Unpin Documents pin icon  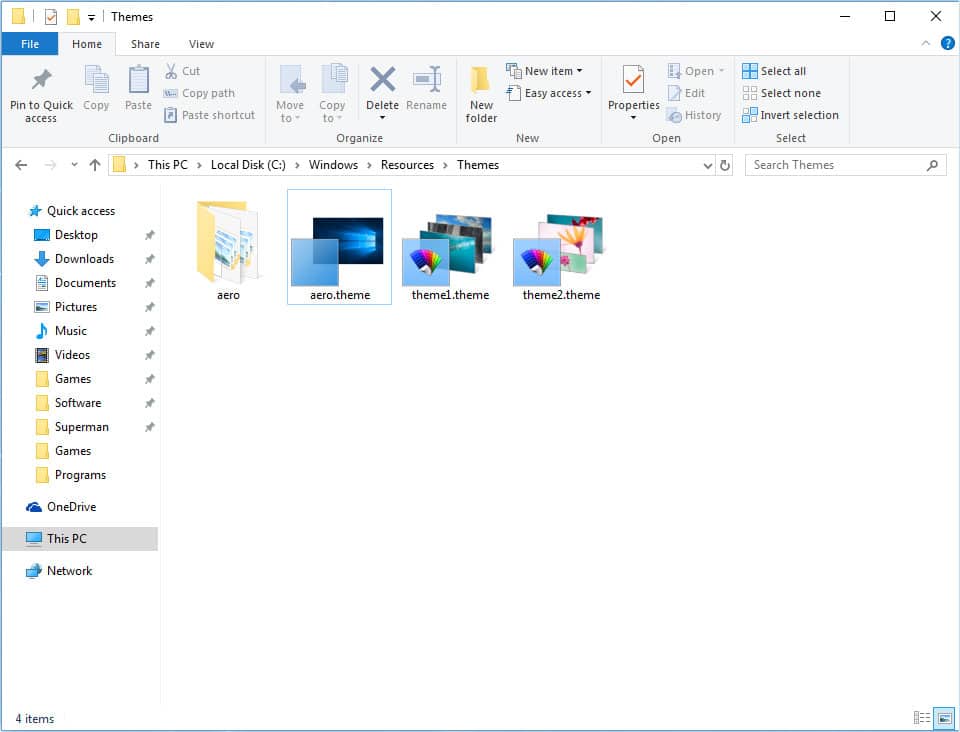tap(149, 283)
